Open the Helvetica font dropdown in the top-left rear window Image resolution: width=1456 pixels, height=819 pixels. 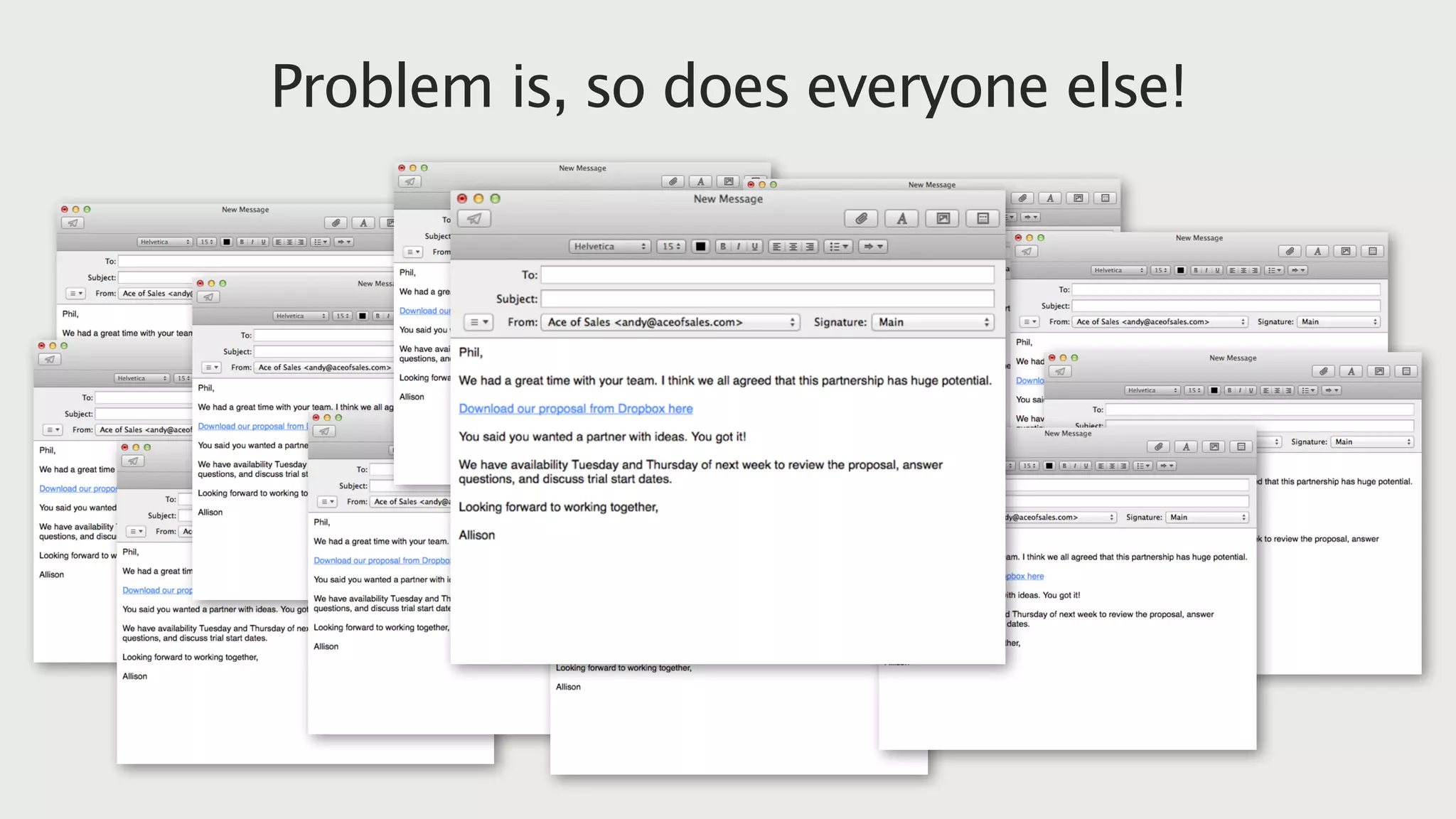(x=165, y=242)
